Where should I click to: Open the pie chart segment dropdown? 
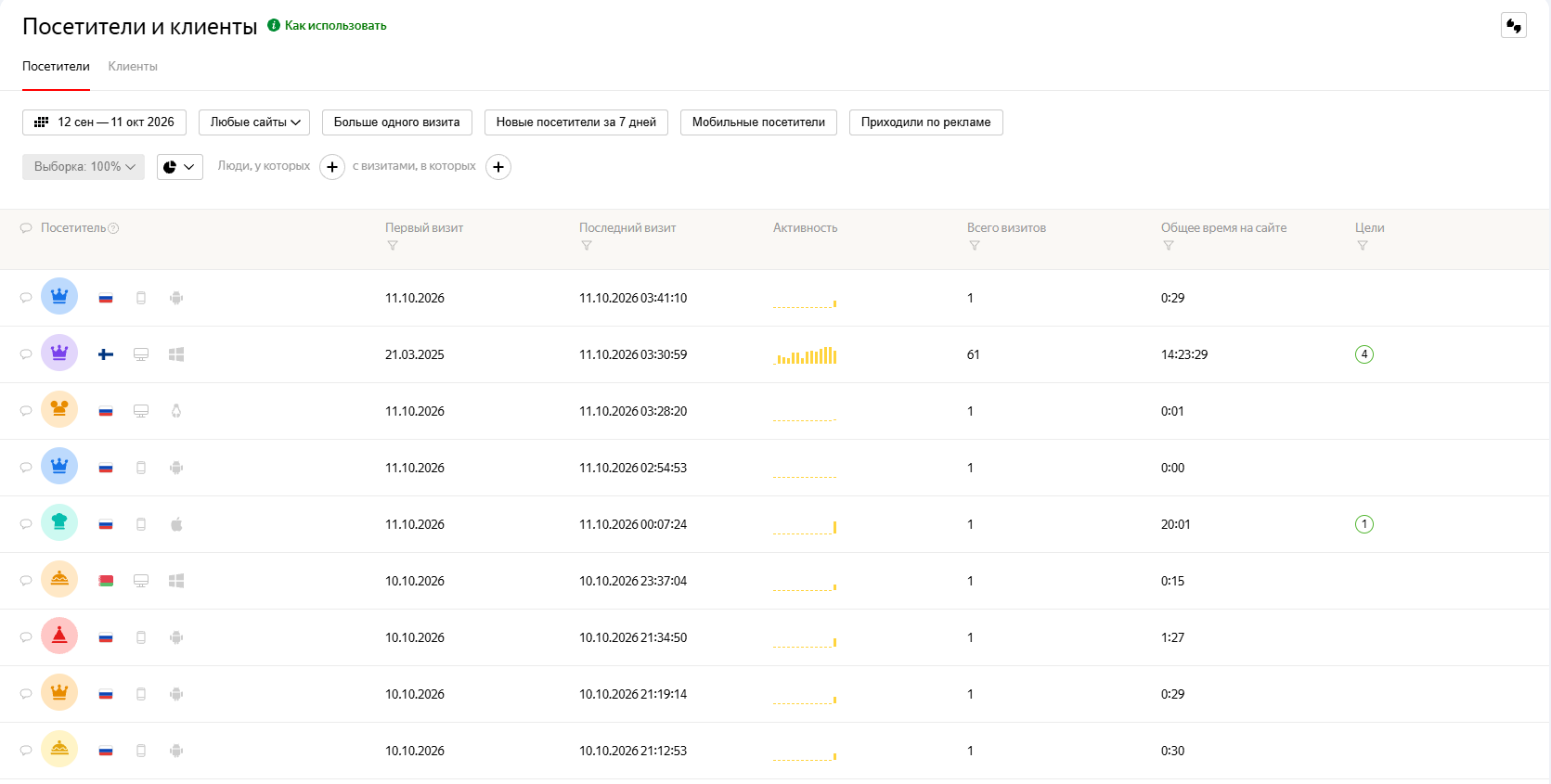point(180,167)
